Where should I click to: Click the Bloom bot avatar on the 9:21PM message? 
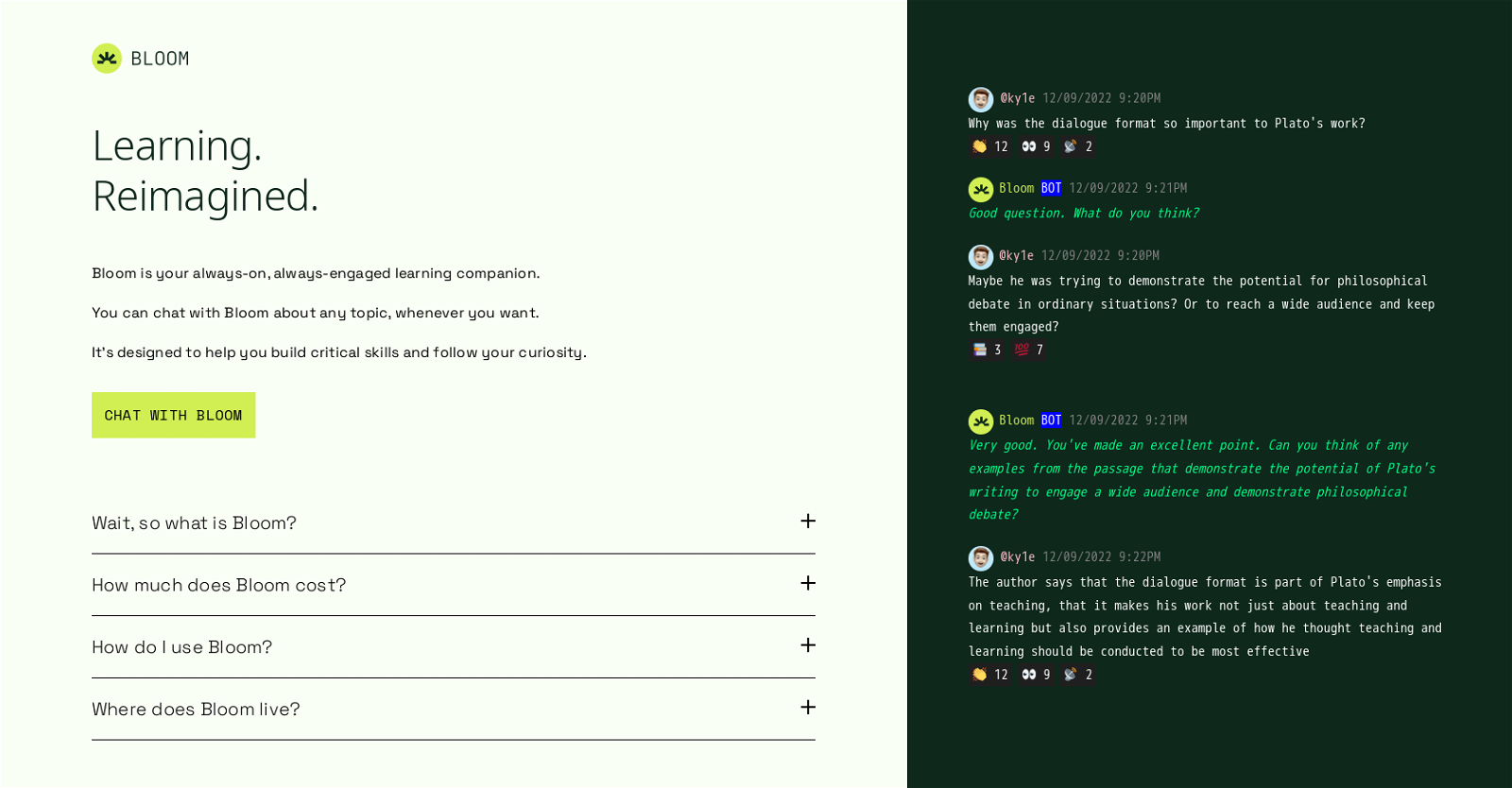980,420
